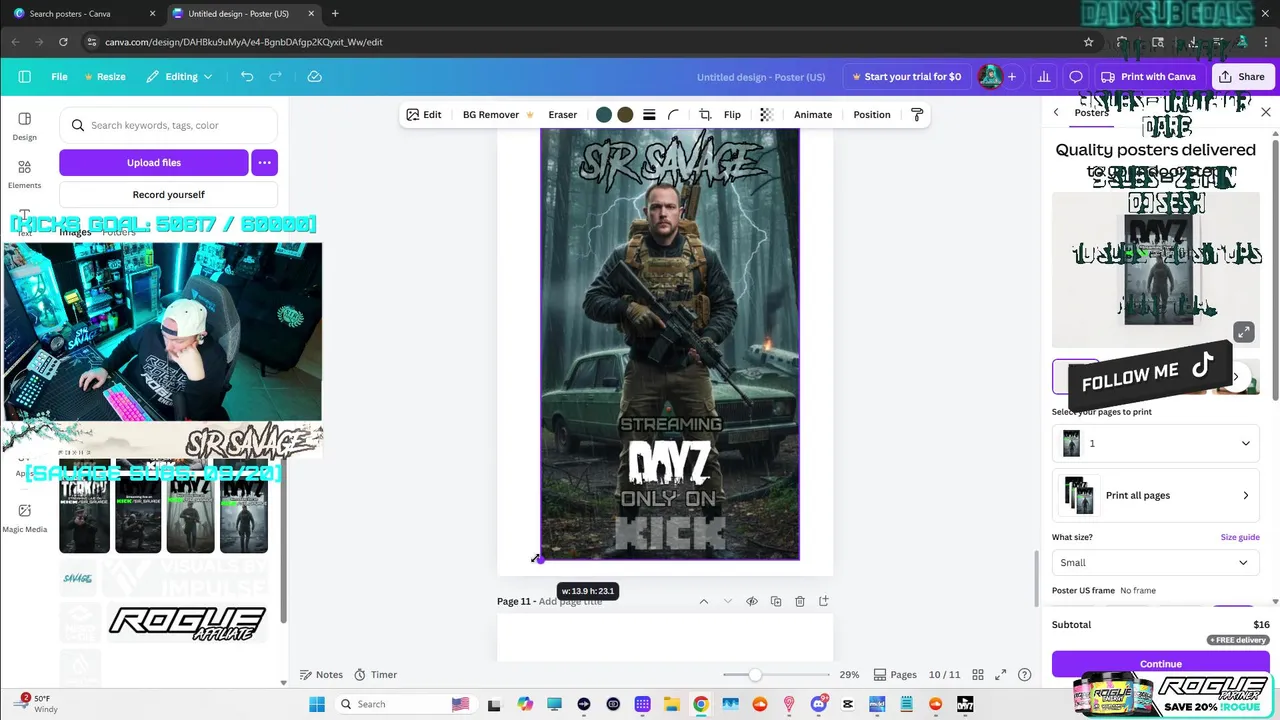Screen dimensions: 1280x720
Task: Hide page 11 with eye icon
Action: point(751,601)
